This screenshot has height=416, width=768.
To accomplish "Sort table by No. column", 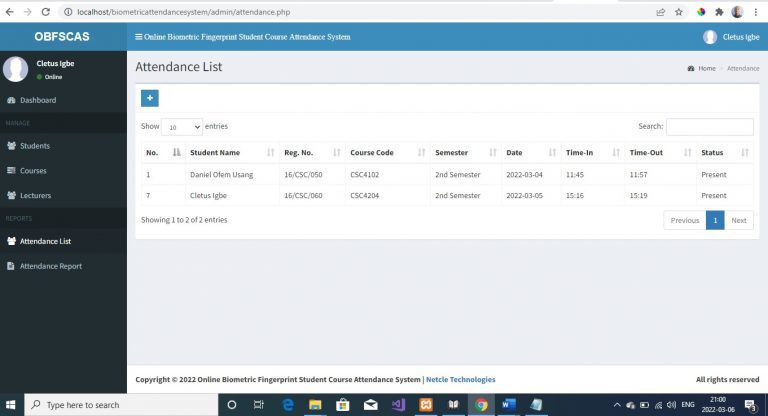I will [x=163, y=152].
